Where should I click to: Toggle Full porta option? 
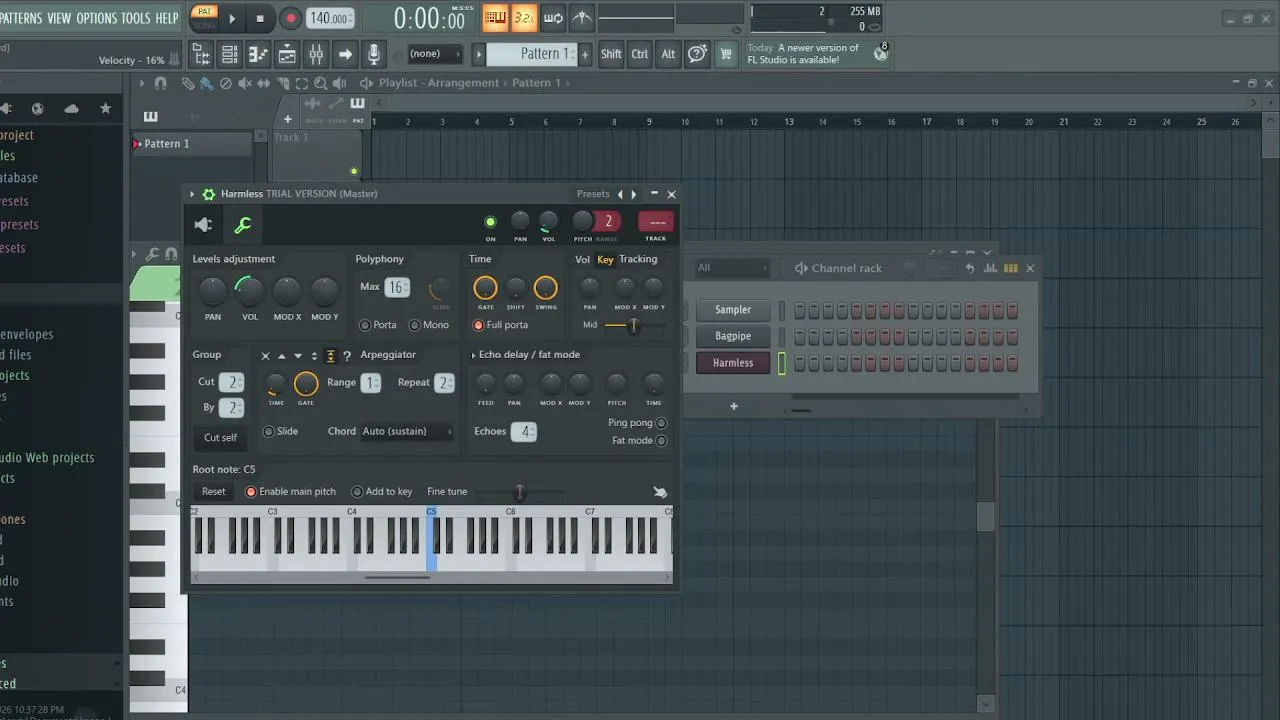tap(478, 325)
